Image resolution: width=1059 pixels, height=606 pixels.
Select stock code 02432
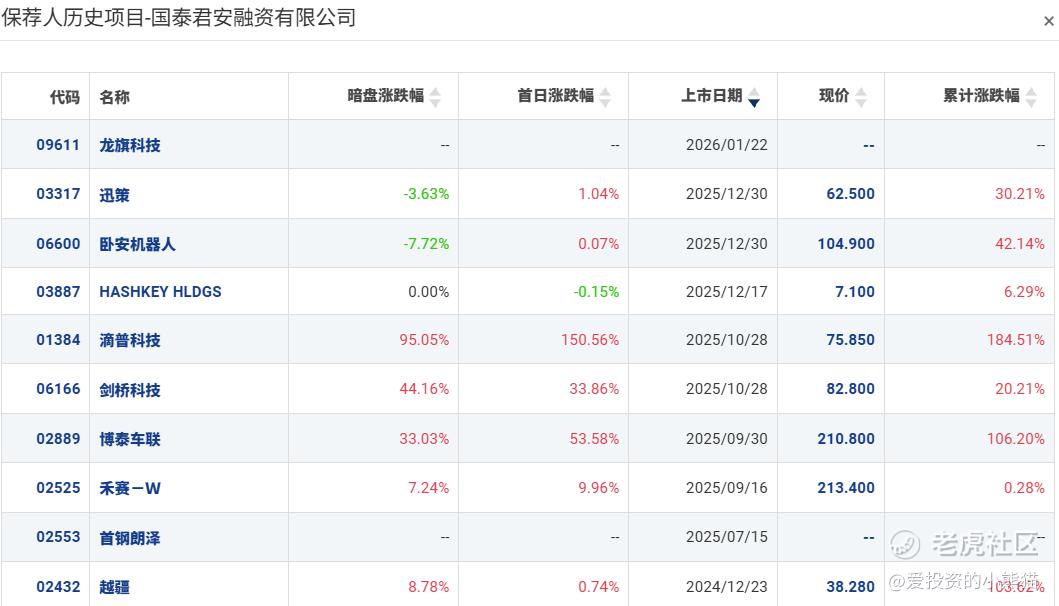click(x=58, y=586)
